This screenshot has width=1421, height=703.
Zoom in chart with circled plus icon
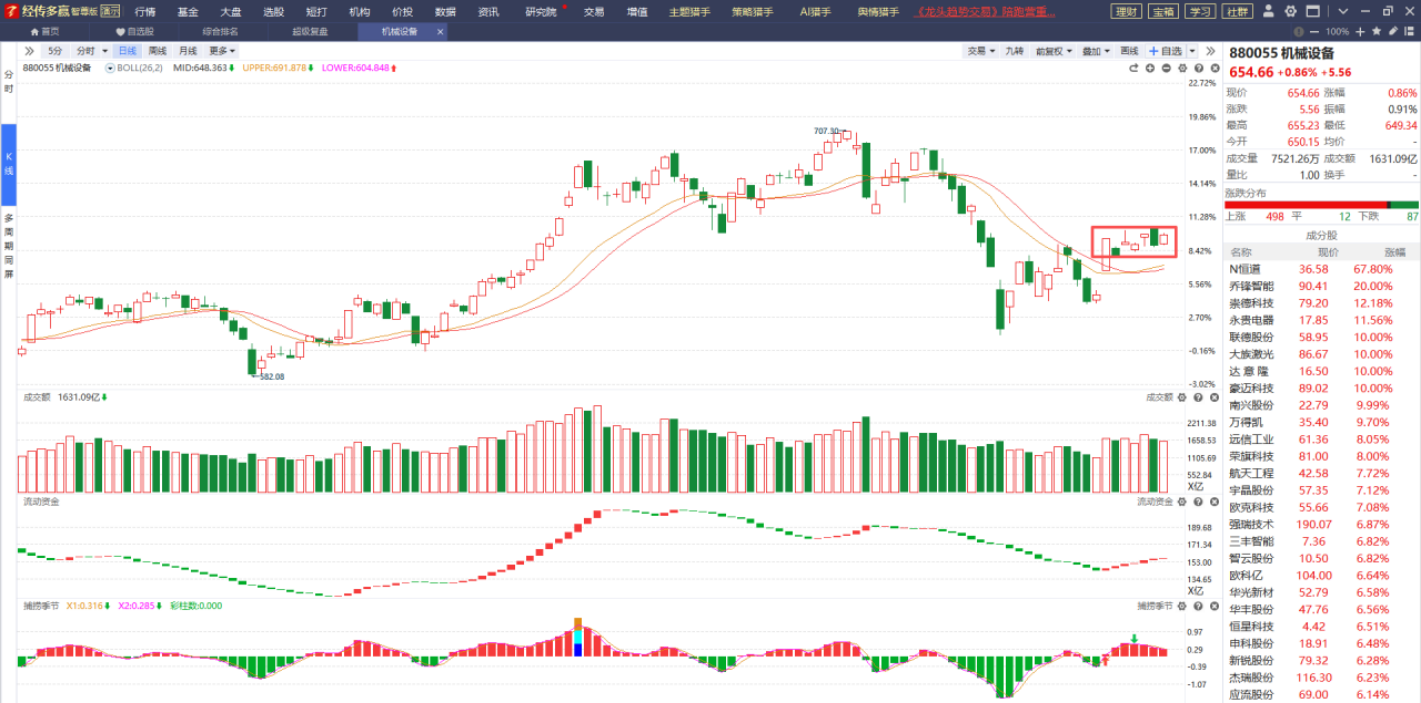pos(1150,68)
